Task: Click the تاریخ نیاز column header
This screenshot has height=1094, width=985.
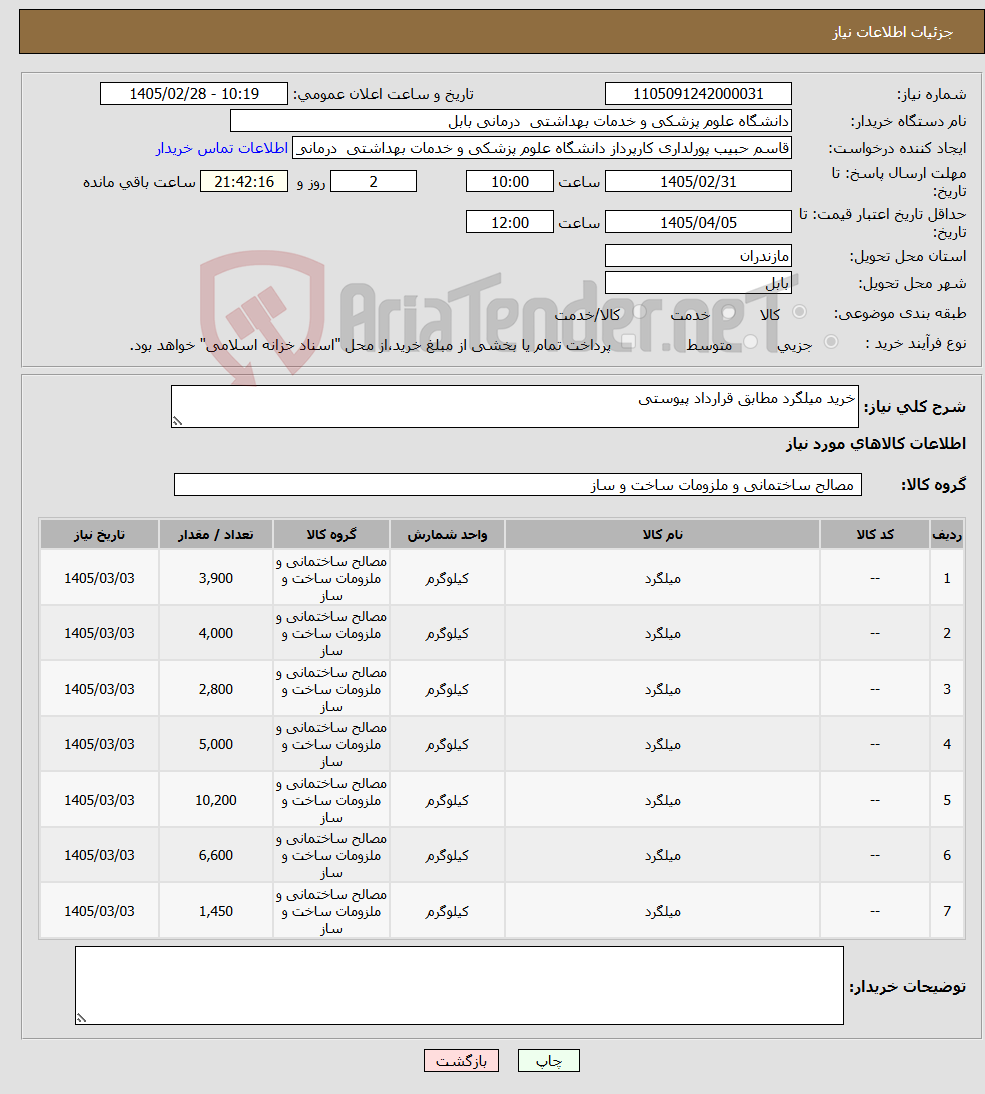Action: point(99,534)
